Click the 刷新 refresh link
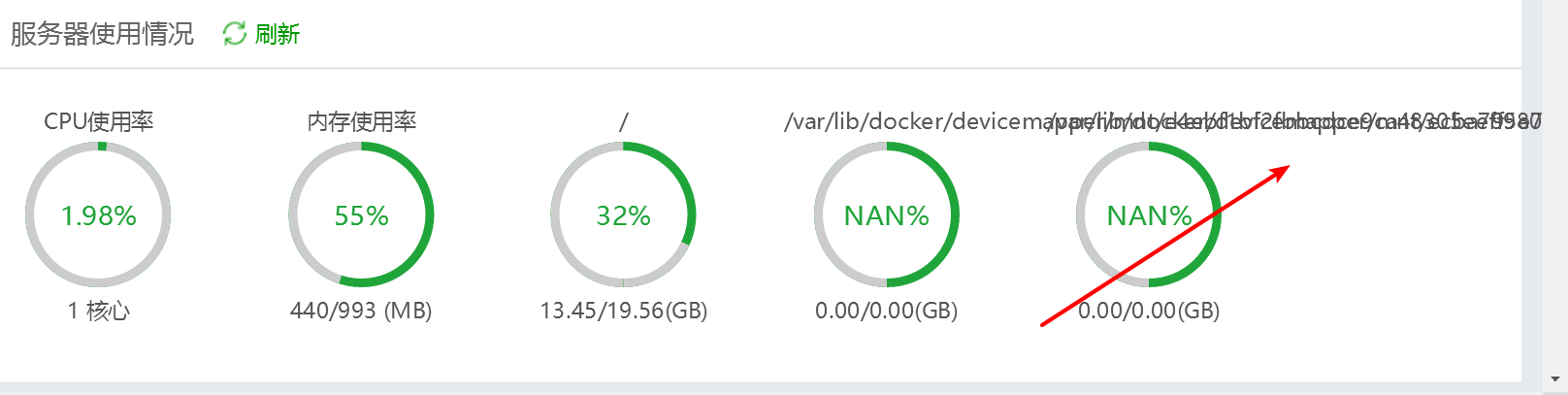Screen dimensions: 1568x395 point(278,34)
